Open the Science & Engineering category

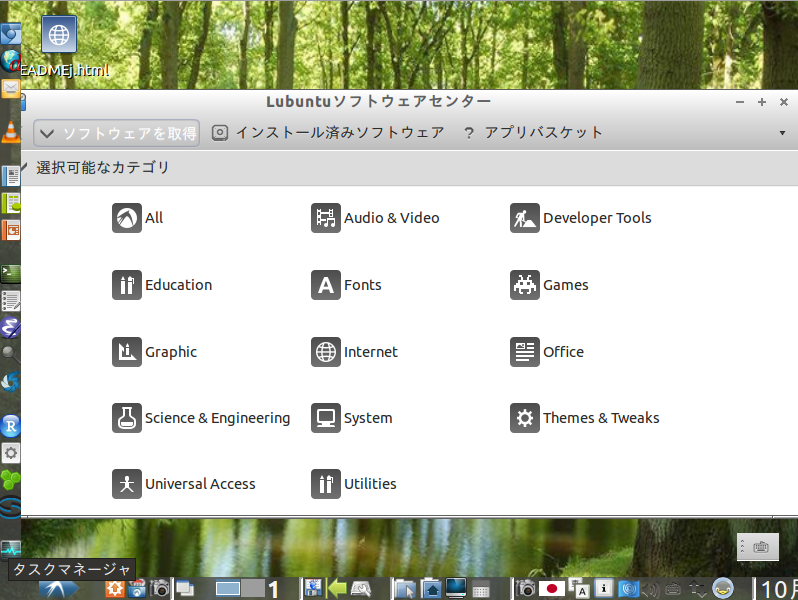(201, 418)
